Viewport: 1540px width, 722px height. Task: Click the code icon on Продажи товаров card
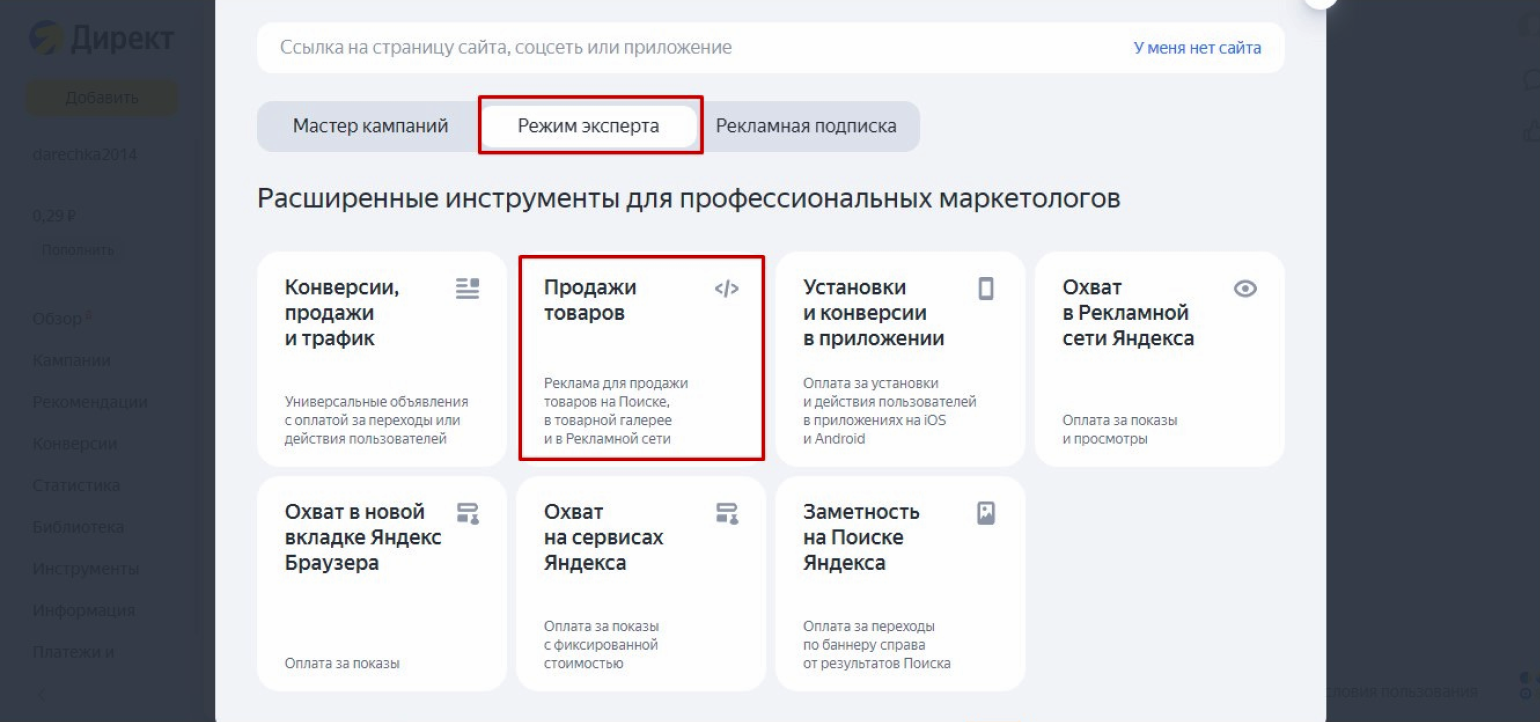click(727, 288)
